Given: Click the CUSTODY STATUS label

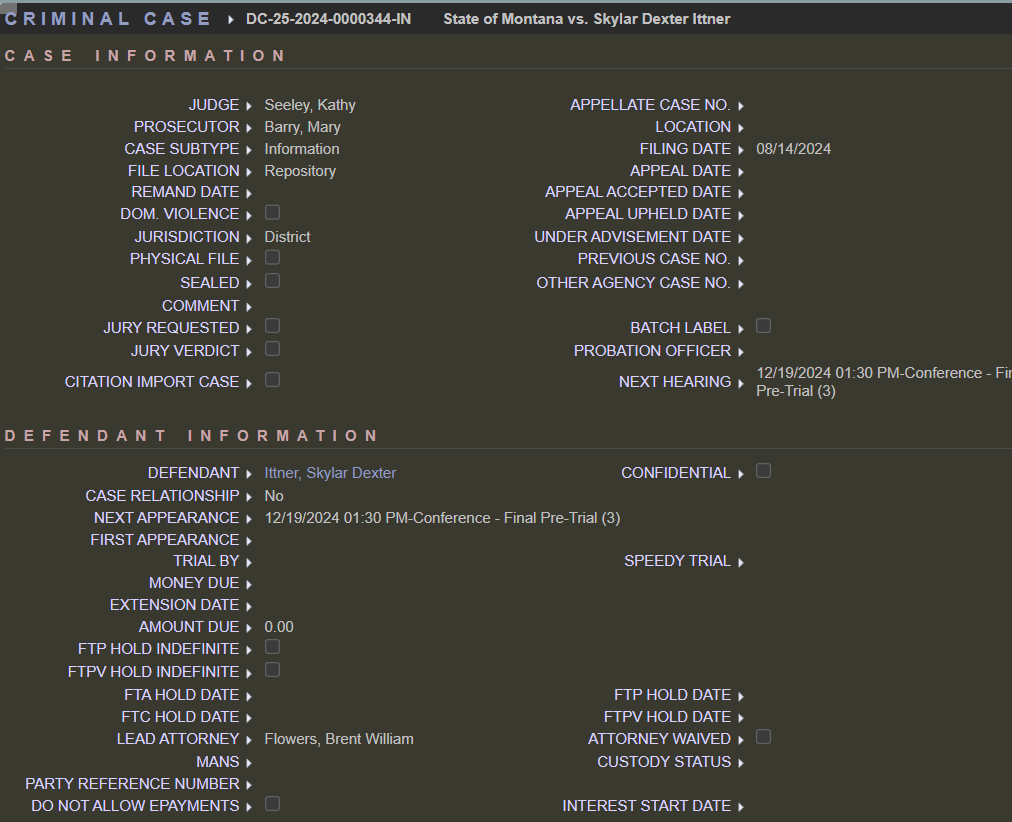Looking at the screenshot, I should [x=664, y=763].
